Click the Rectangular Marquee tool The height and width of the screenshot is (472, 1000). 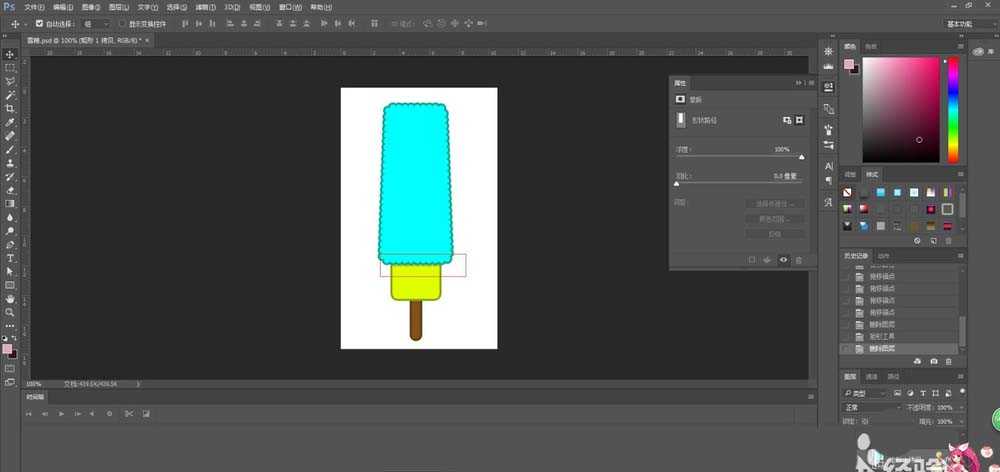click(10, 68)
